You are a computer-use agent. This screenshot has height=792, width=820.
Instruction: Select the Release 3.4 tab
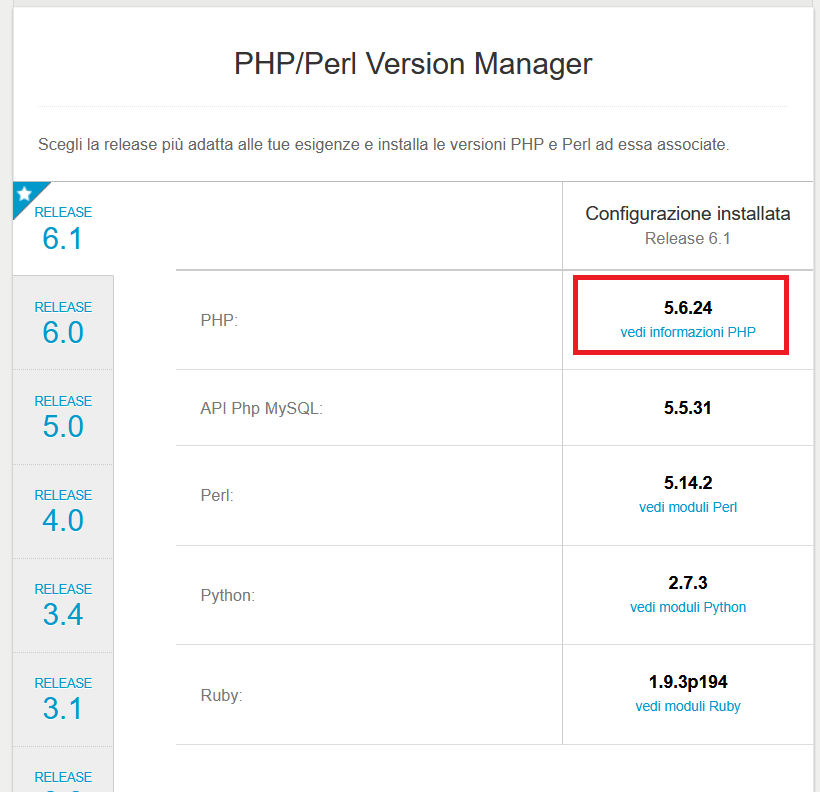pyautogui.click(x=63, y=605)
